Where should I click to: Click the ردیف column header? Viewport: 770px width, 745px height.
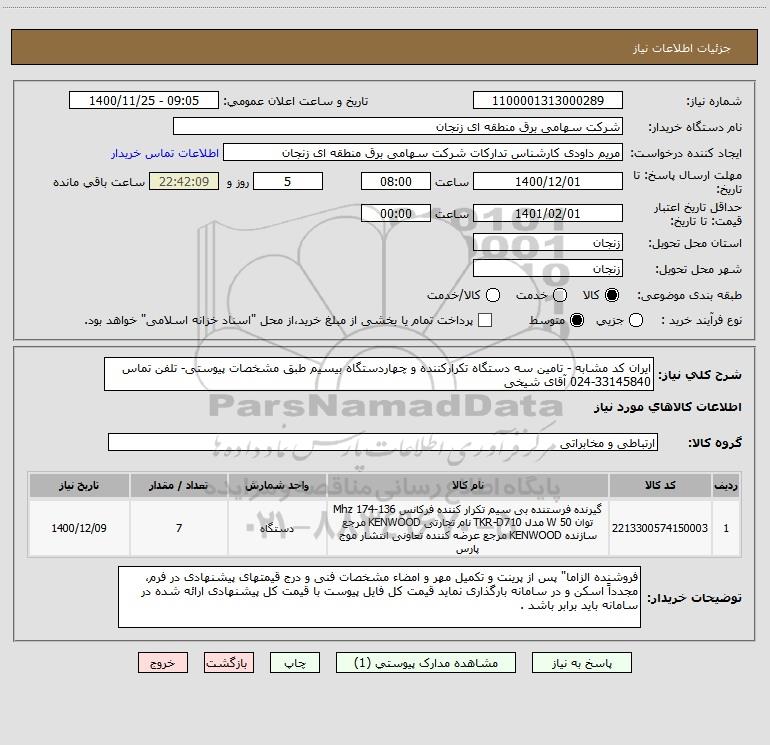coord(726,485)
